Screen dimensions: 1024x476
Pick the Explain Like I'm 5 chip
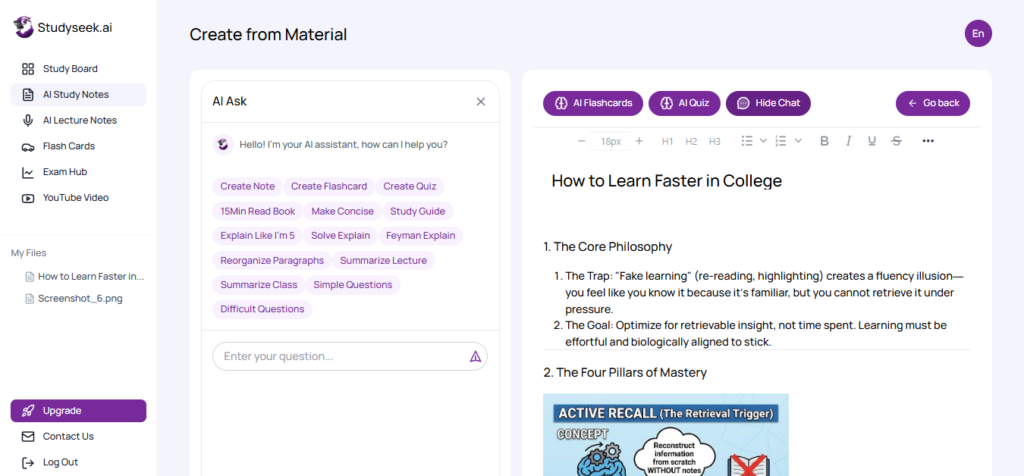(x=257, y=235)
